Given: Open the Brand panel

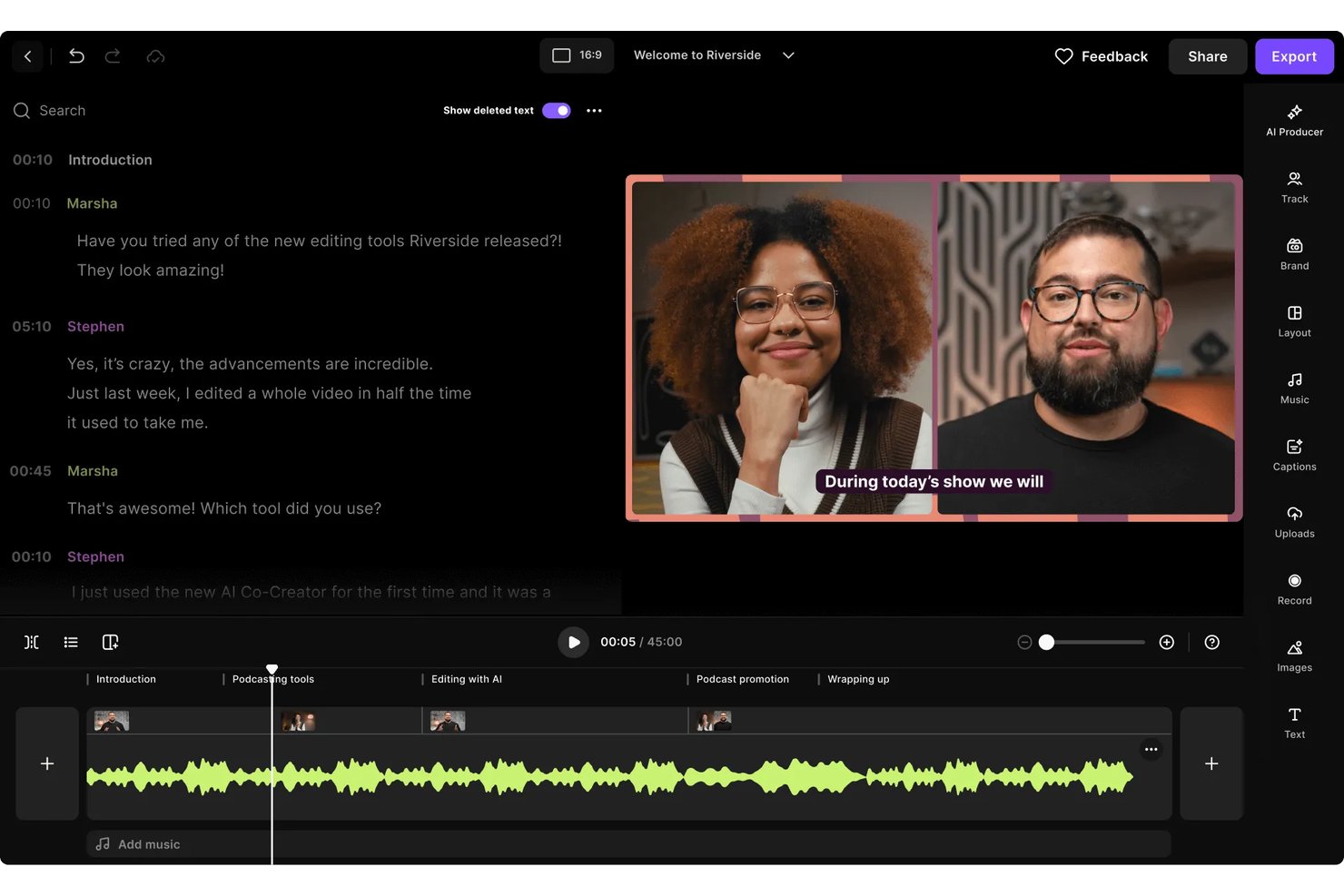Looking at the screenshot, I should pyautogui.click(x=1294, y=254).
